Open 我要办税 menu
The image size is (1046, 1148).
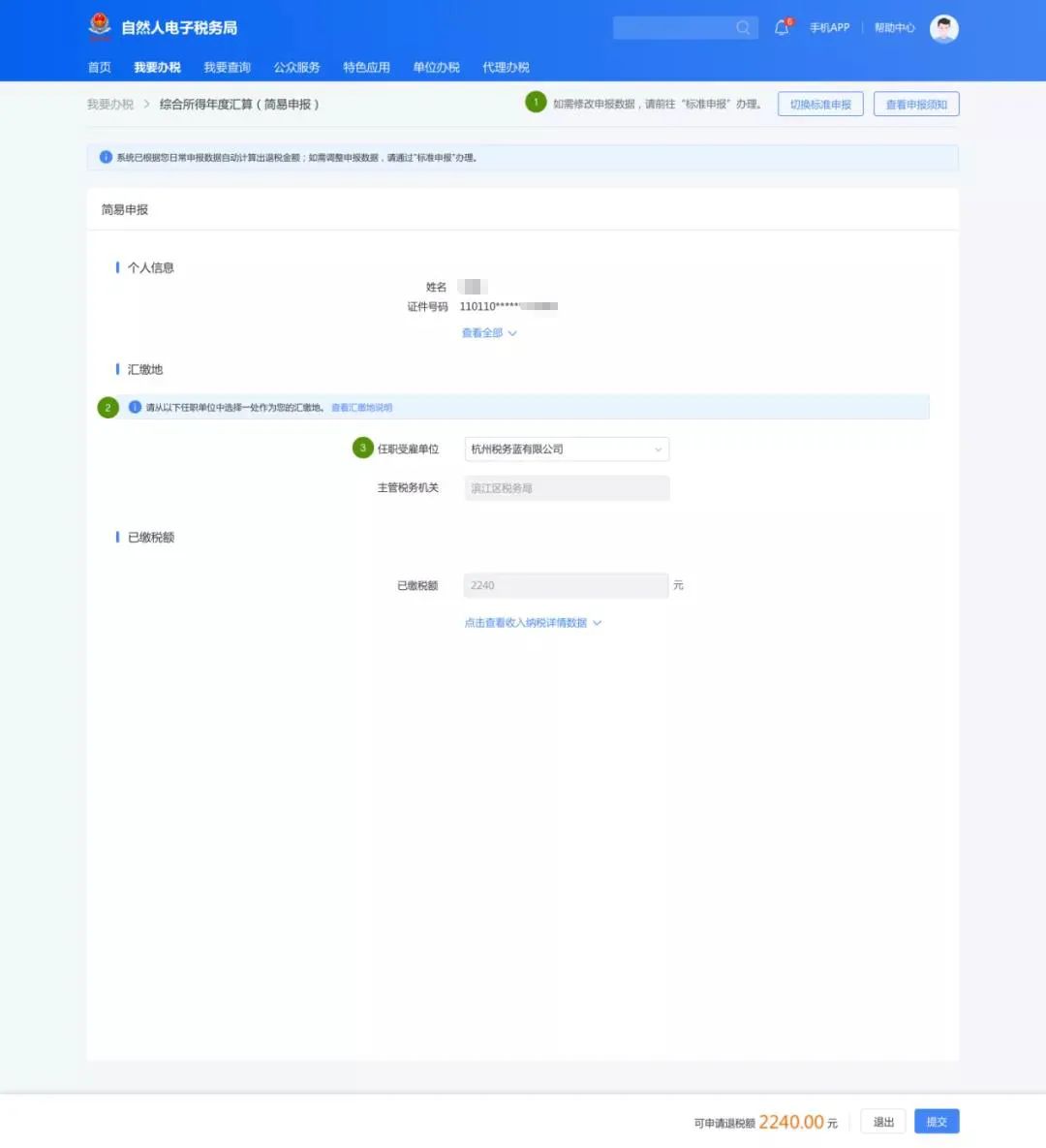coord(157,68)
